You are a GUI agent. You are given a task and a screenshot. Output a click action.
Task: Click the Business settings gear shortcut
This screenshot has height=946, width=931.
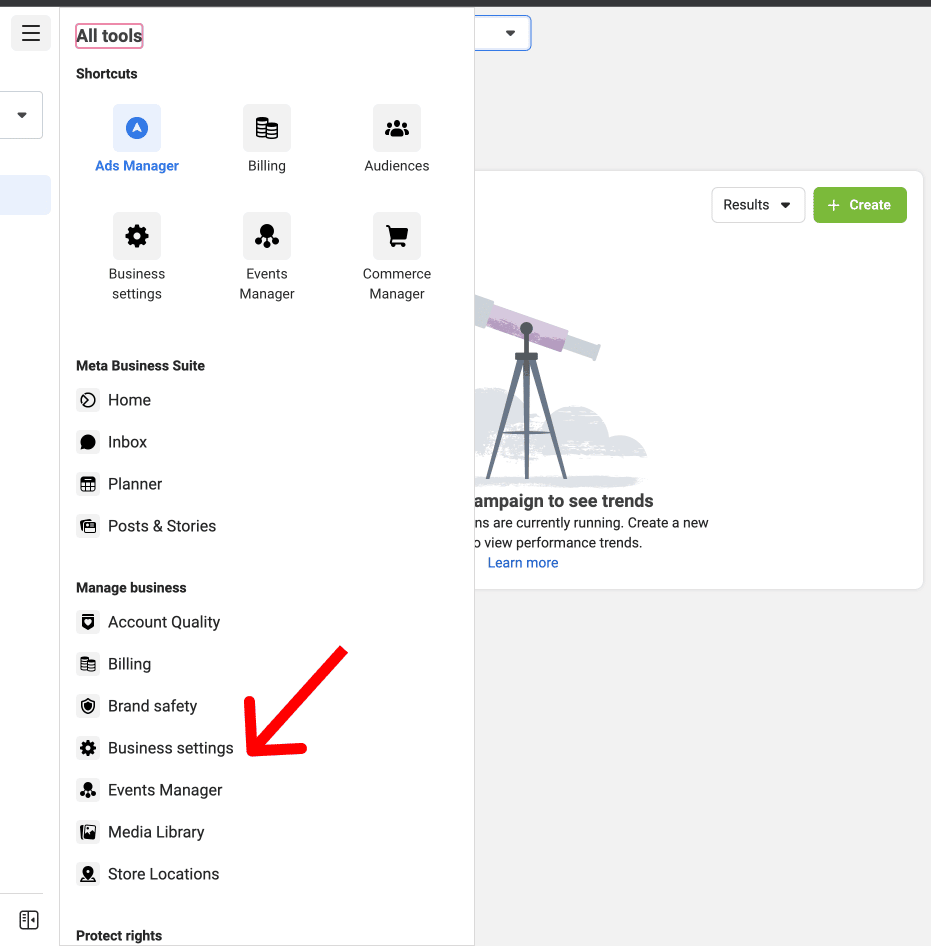coord(137,236)
